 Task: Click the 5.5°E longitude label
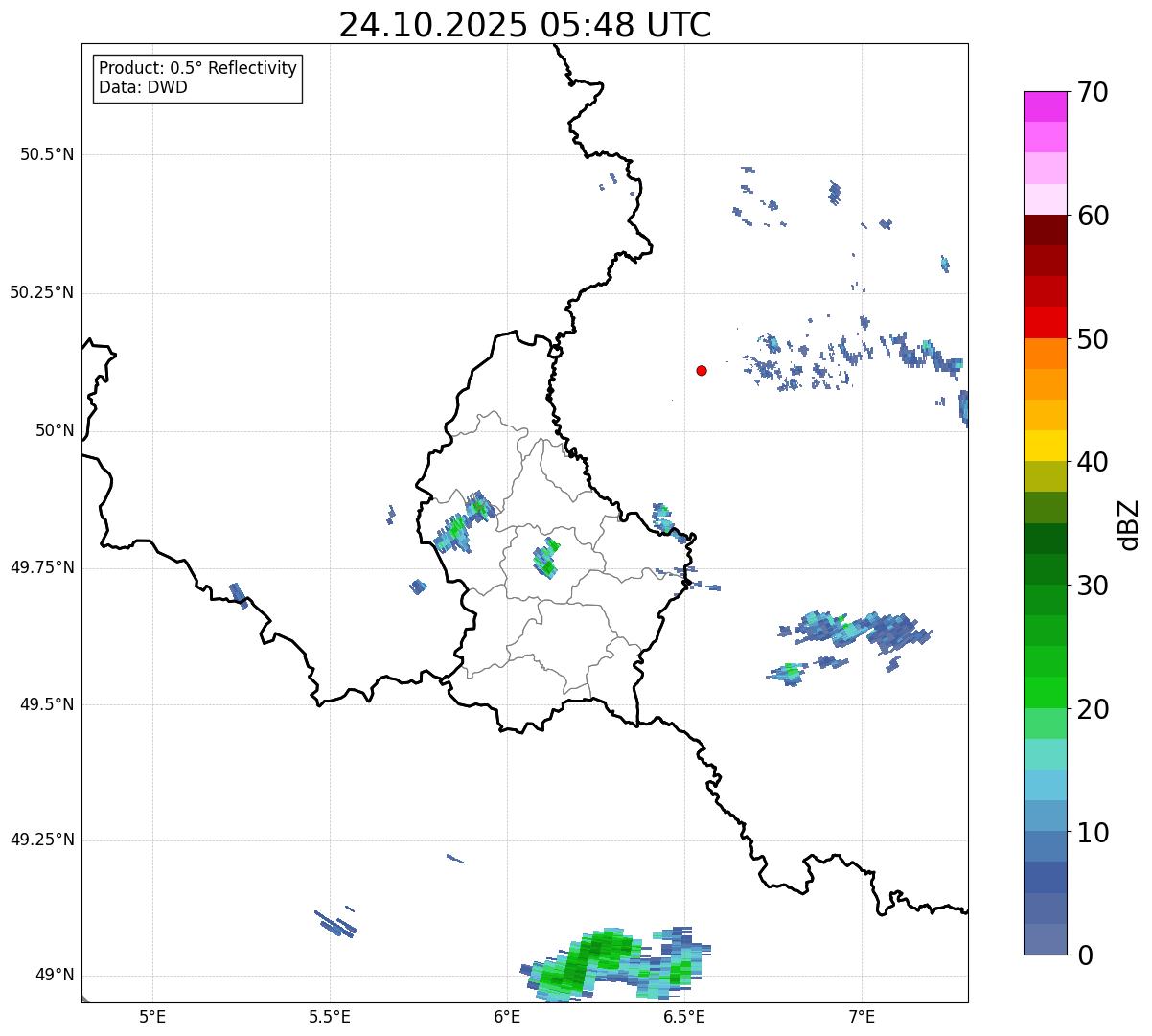coord(330,1016)
